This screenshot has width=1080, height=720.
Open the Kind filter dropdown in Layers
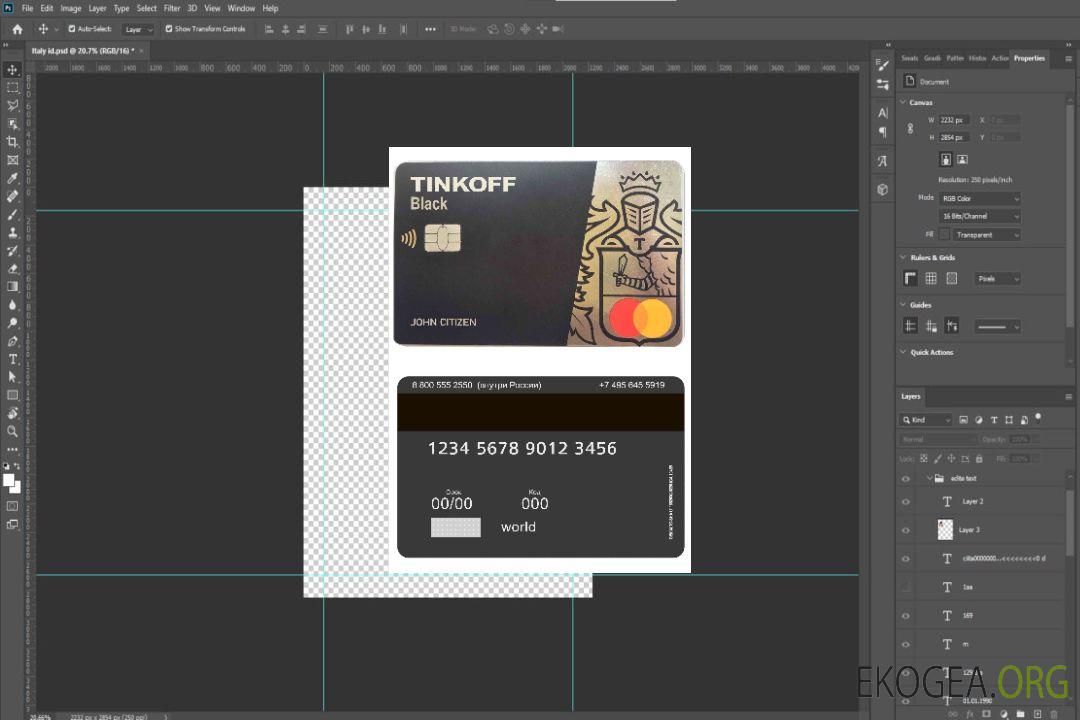coord(926,420)
